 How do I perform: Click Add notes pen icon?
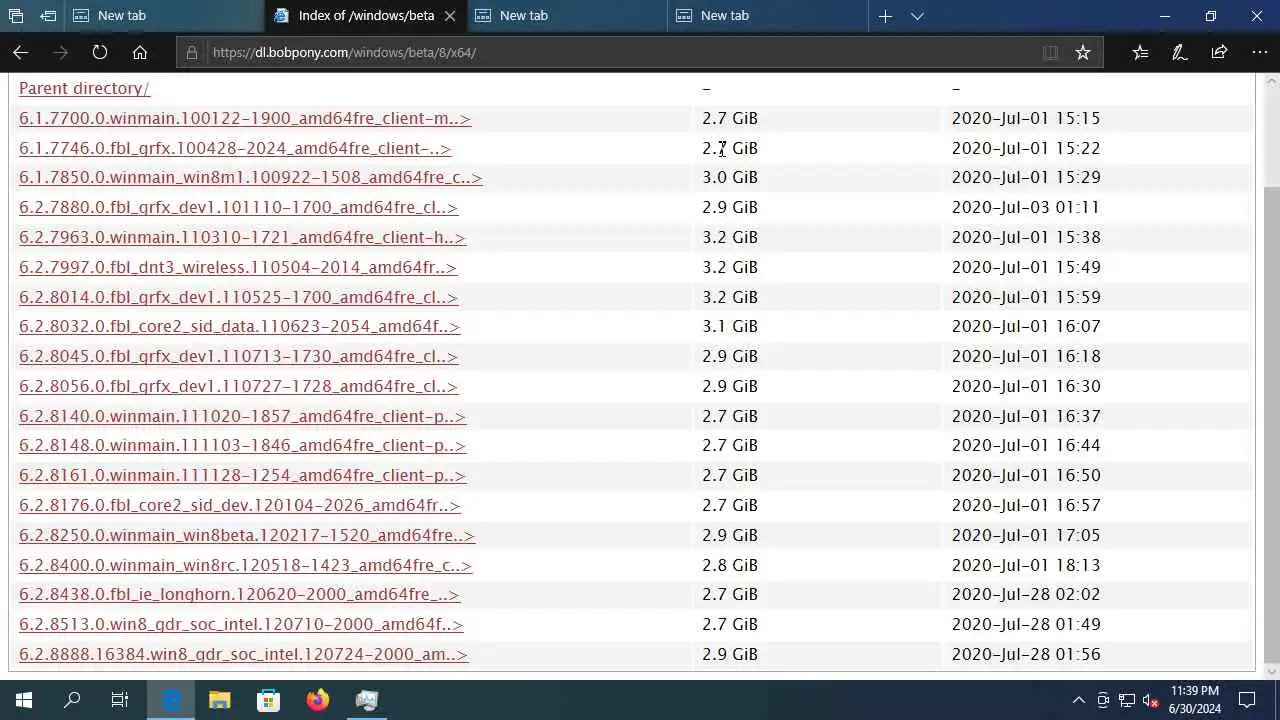point(1180,52)
